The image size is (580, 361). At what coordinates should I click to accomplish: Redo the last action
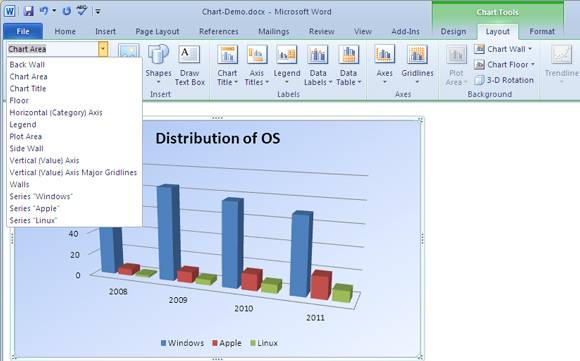pos(67,11)
